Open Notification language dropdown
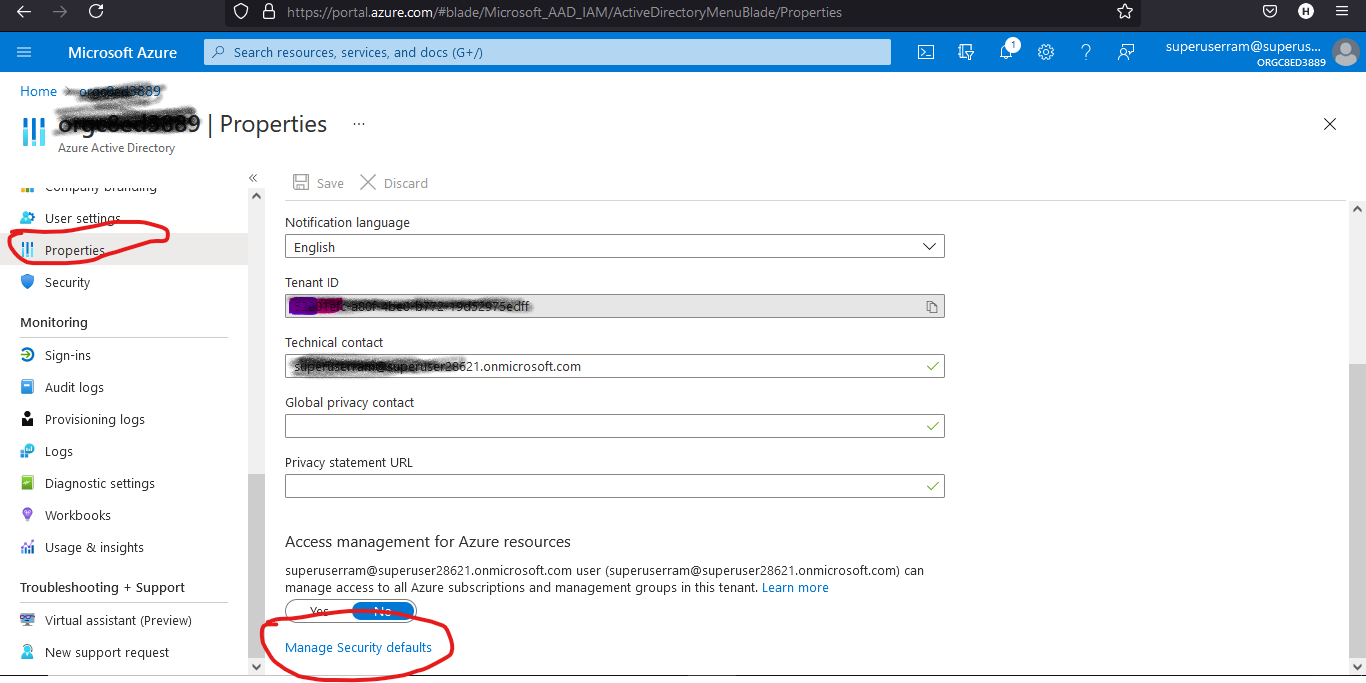Image resolution: width=1366 pixels, height=683 pixels. click(x=614, y=246)
